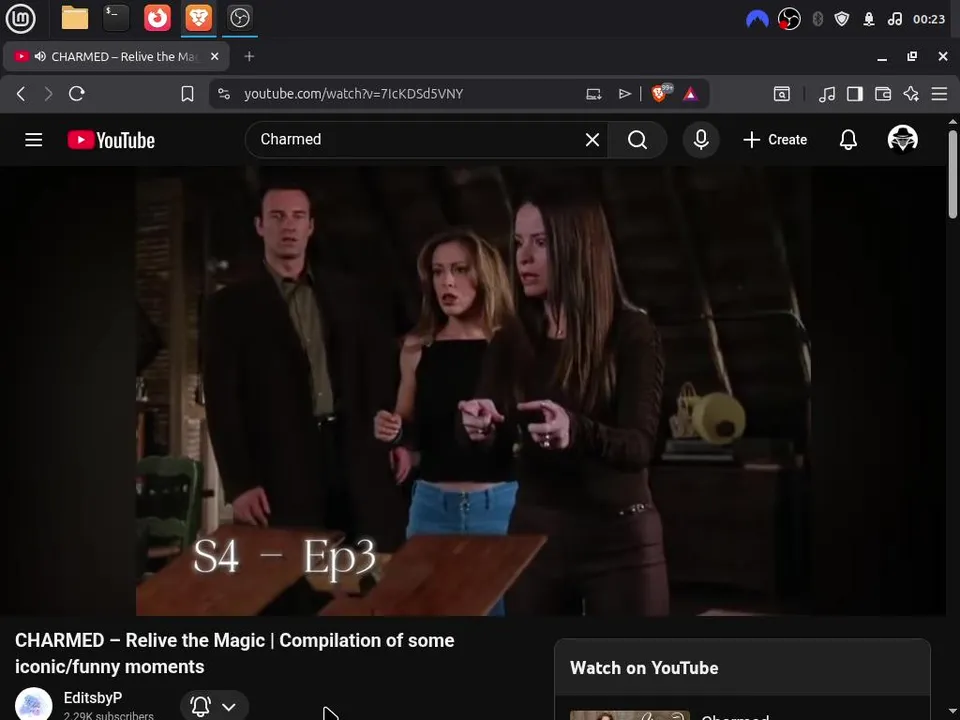The height and width of the screenshot is (720, 960).
Task: Open the media control music note icon
Action: [827, 94]
